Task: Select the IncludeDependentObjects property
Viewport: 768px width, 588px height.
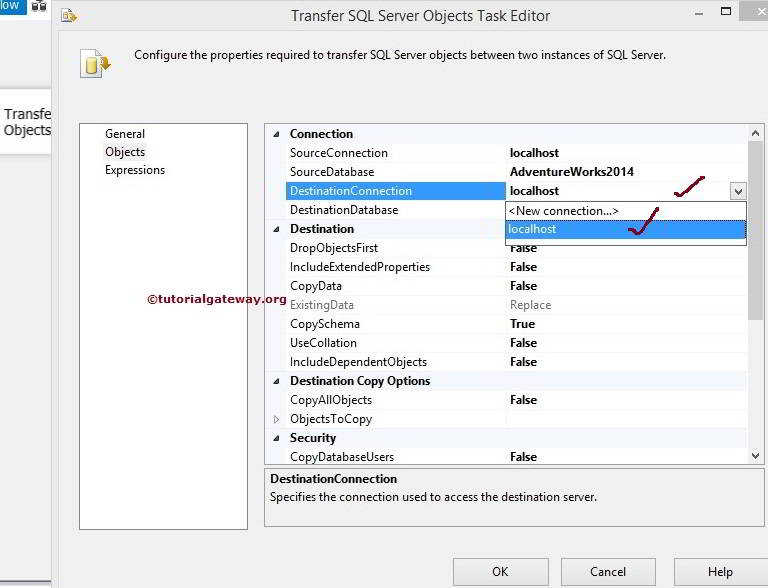Action: [395, 362]
